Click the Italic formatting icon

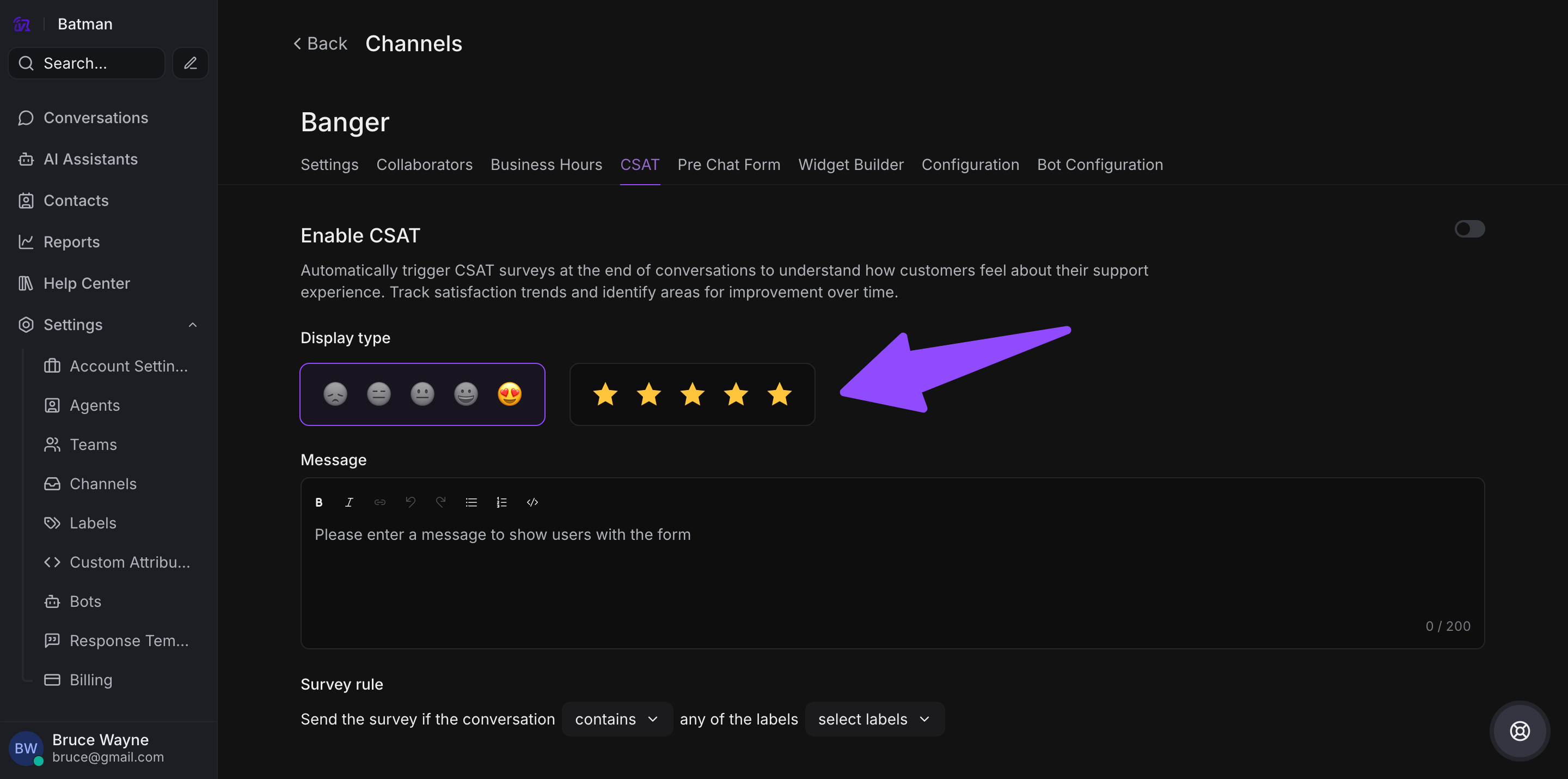click(x=349, y=502)
